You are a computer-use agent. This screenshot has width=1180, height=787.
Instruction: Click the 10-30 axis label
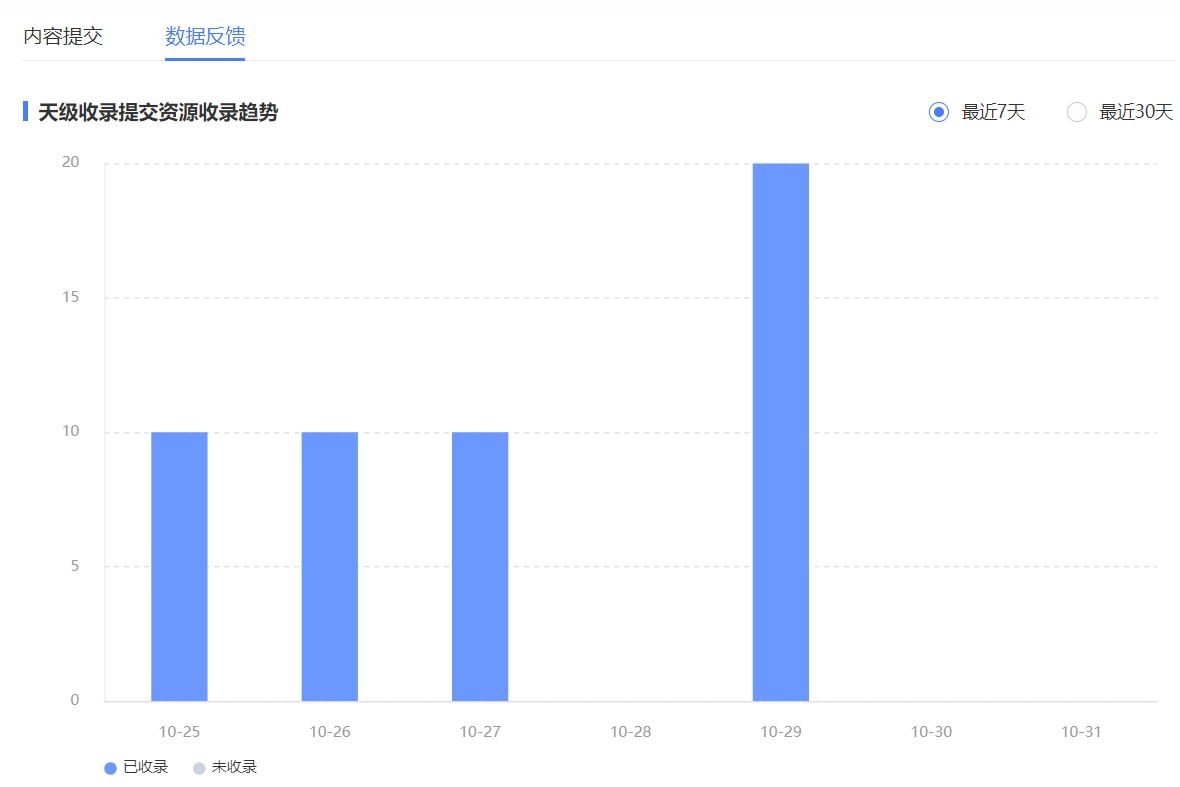point(931,731)
